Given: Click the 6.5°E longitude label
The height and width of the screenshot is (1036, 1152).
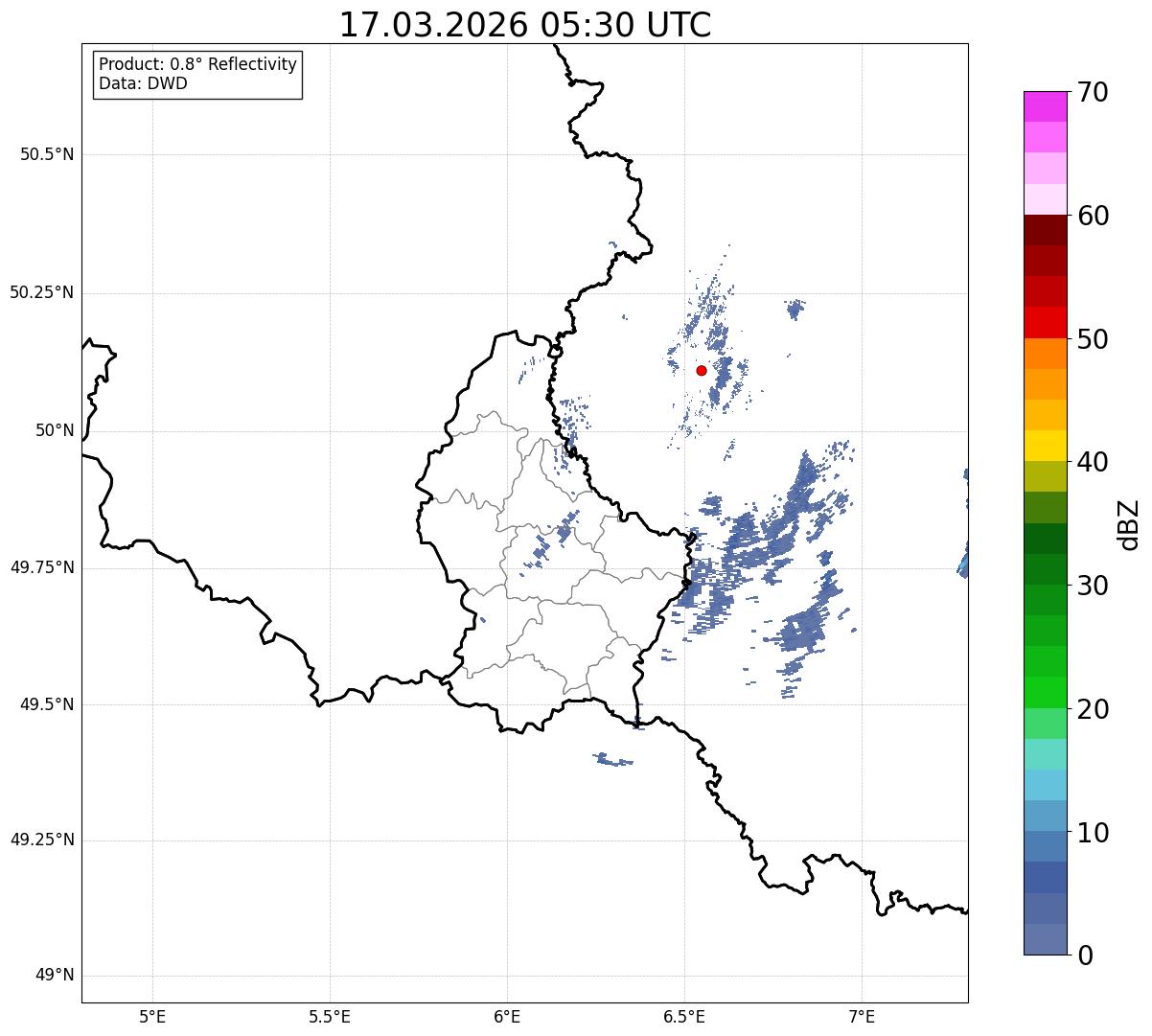Looking at the screenshot, I should pyautogui.click(x=684, y=1017).
